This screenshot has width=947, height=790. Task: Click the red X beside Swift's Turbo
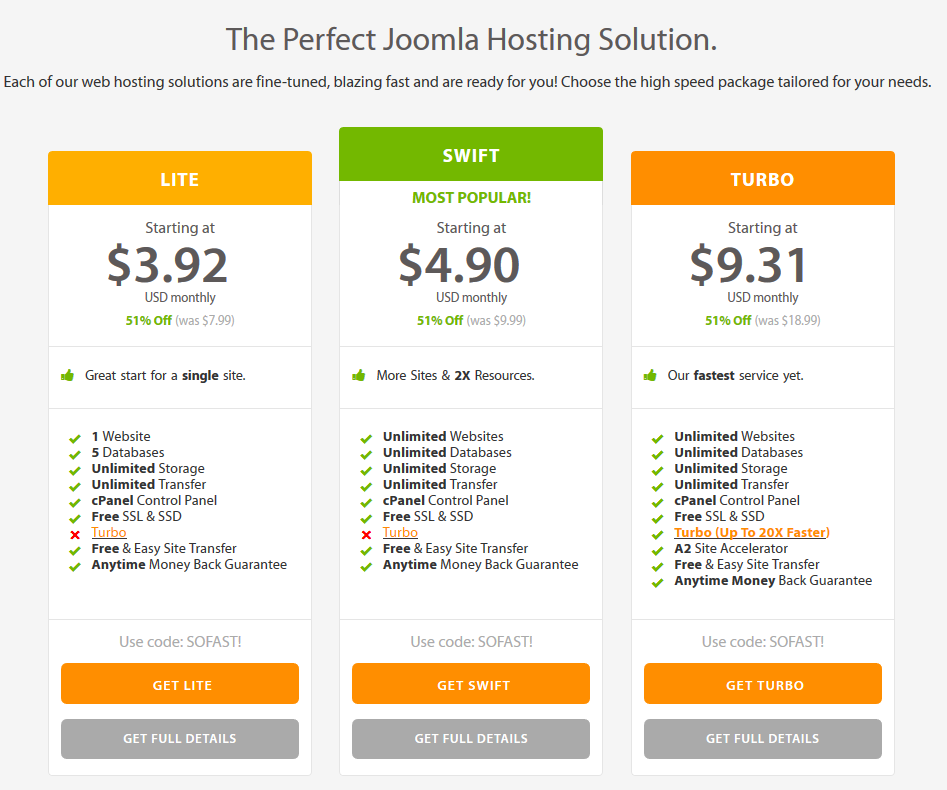coord(366,535)
